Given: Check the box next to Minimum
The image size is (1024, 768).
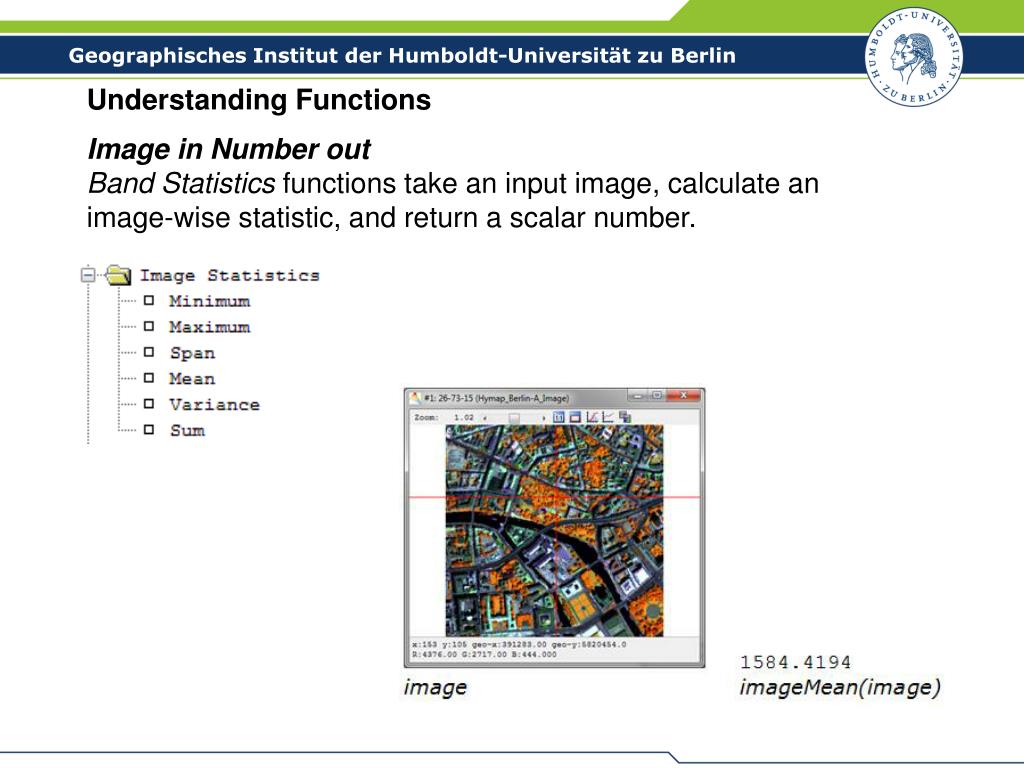Looking at the screenshot, I should click(148, 301).
